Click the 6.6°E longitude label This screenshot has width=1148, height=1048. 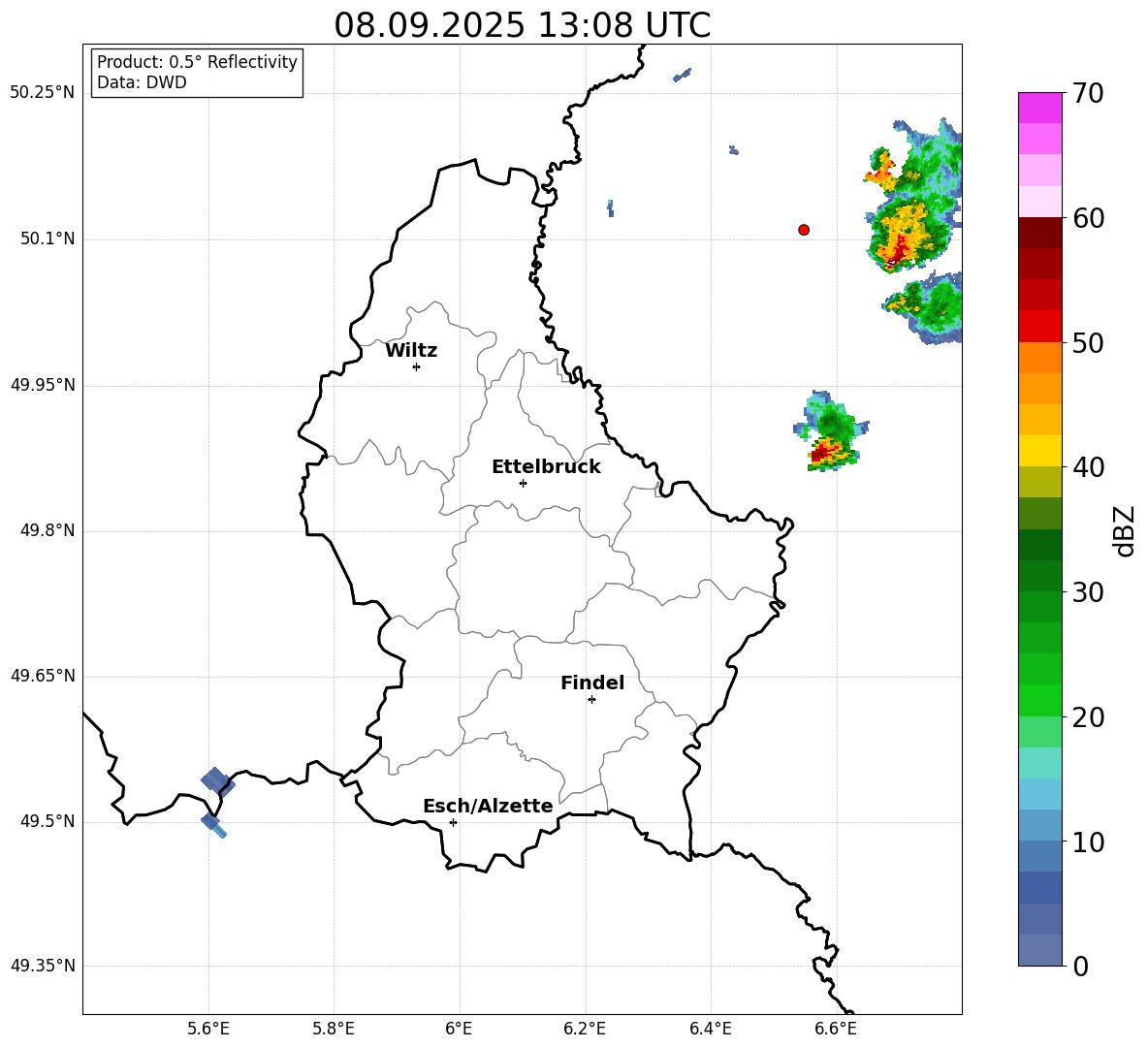pyautogui.click(x=836, y=1029)
